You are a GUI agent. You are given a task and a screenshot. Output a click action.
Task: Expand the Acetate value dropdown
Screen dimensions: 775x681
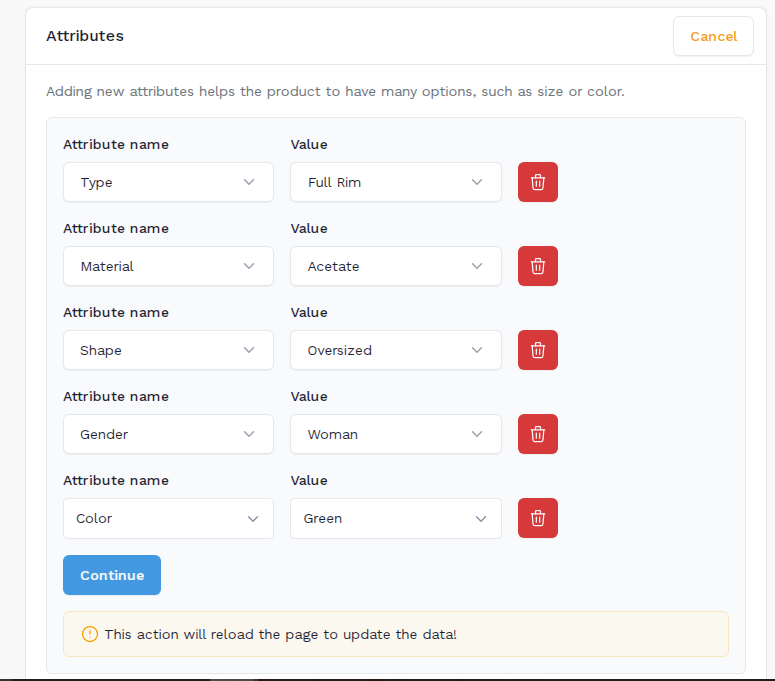(395, 266)
